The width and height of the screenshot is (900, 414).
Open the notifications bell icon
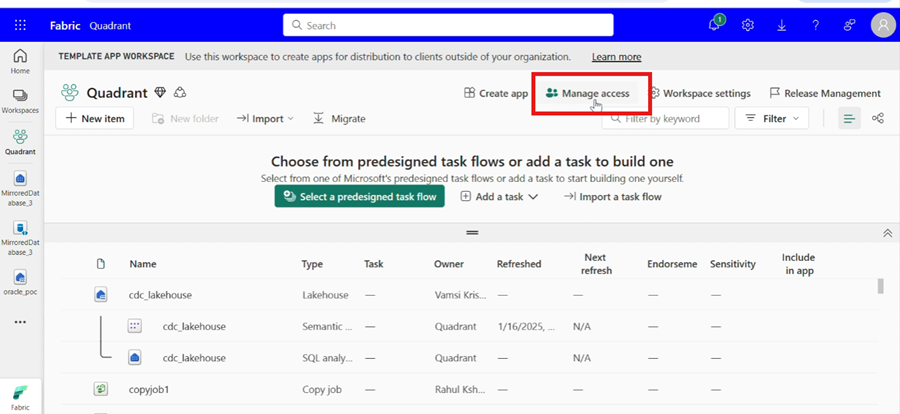(715, 25)
